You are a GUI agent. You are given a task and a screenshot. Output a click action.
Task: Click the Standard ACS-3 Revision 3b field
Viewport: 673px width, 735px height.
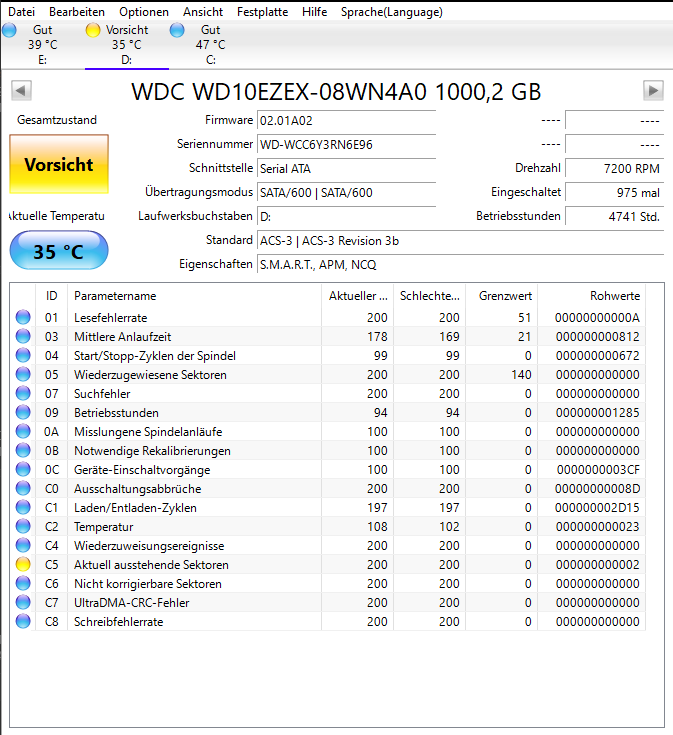pos(460,240)
